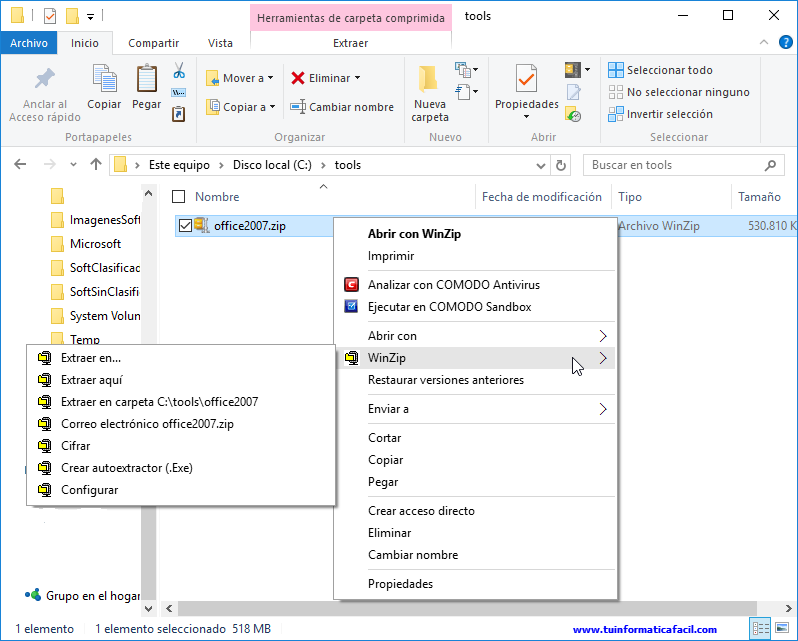Click No seleccionar ninguno
The height and width of the screenshot is (641, 798).
[x=679, y=92]
